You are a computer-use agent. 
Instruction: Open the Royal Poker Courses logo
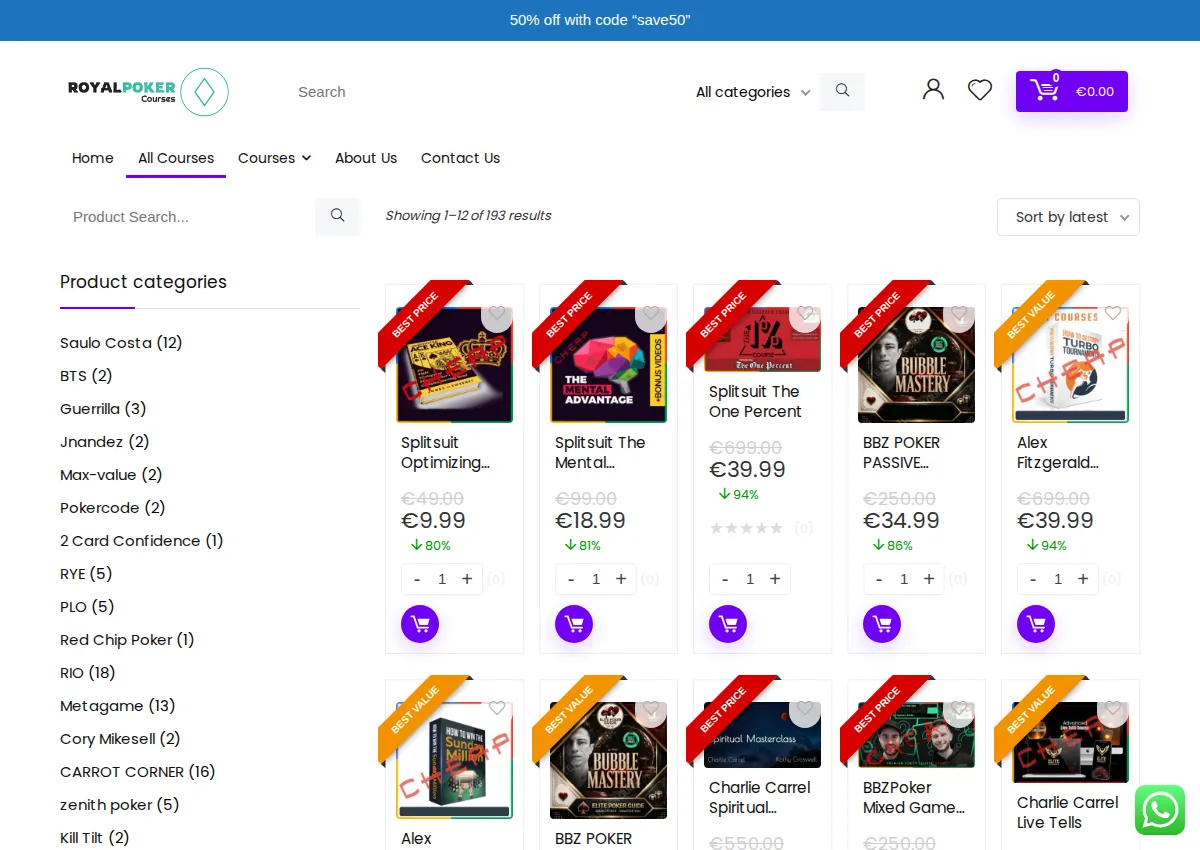tap(148, 92)
